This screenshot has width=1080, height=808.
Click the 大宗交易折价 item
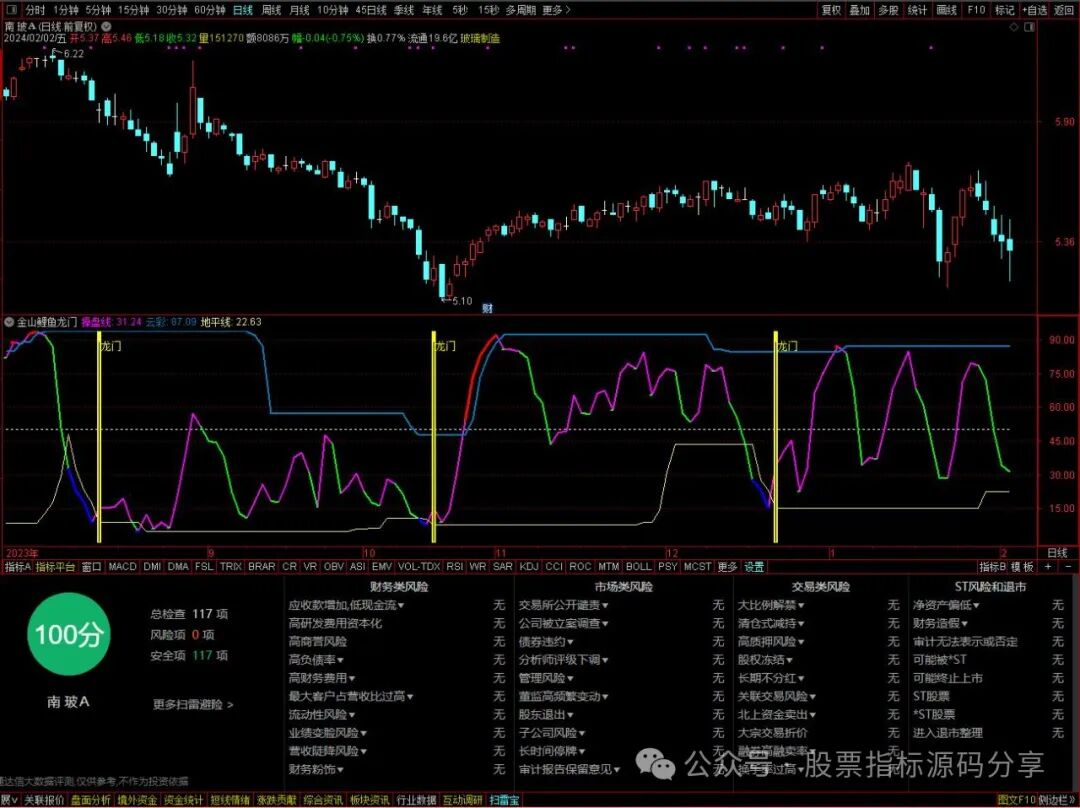(772, 733)
